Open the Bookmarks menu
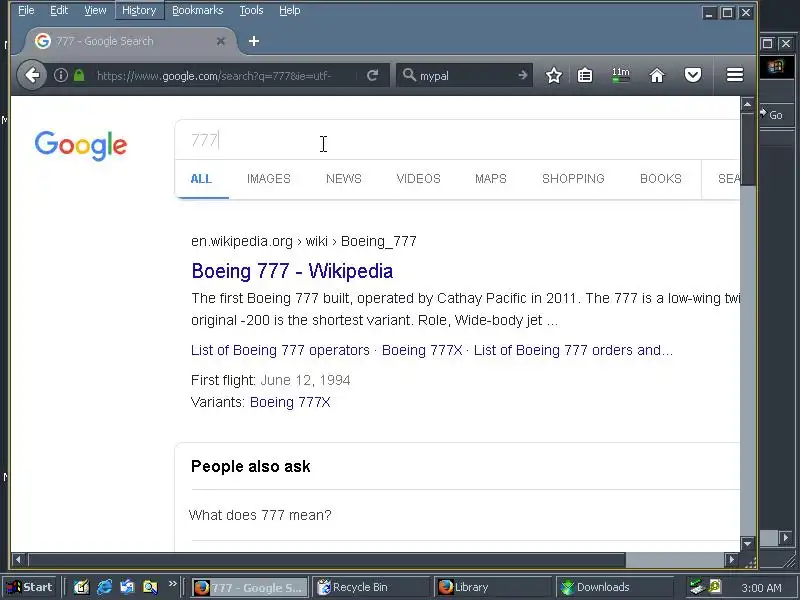800x600 pixels. (197, 10)
